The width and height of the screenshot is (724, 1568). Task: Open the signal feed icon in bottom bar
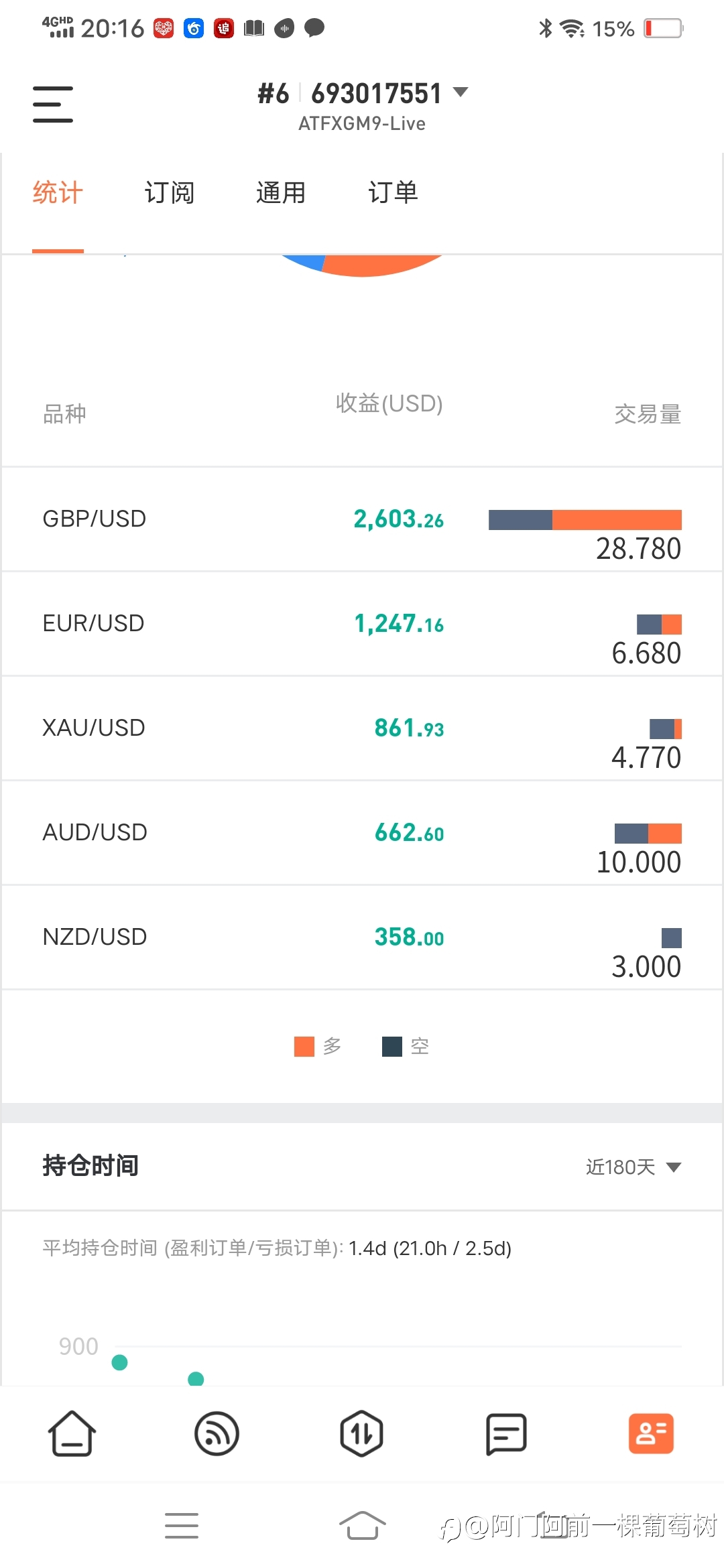tap(217, 1434)
